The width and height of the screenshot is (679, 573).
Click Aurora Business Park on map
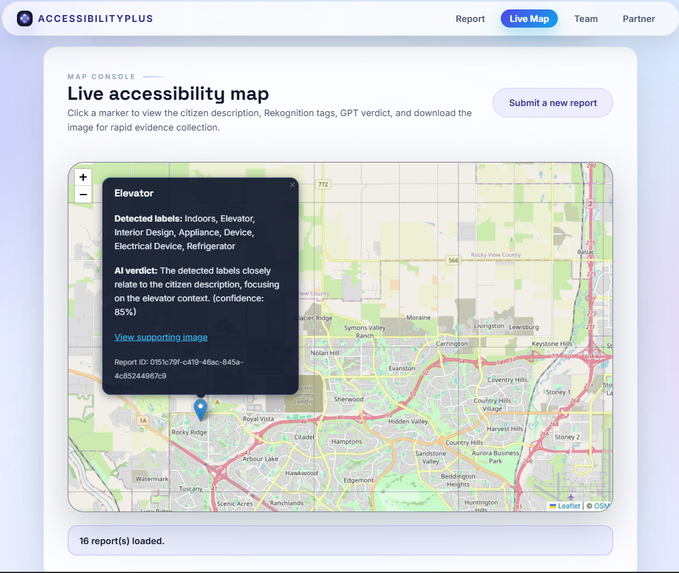pyautogui.click(x=495, y=456)
